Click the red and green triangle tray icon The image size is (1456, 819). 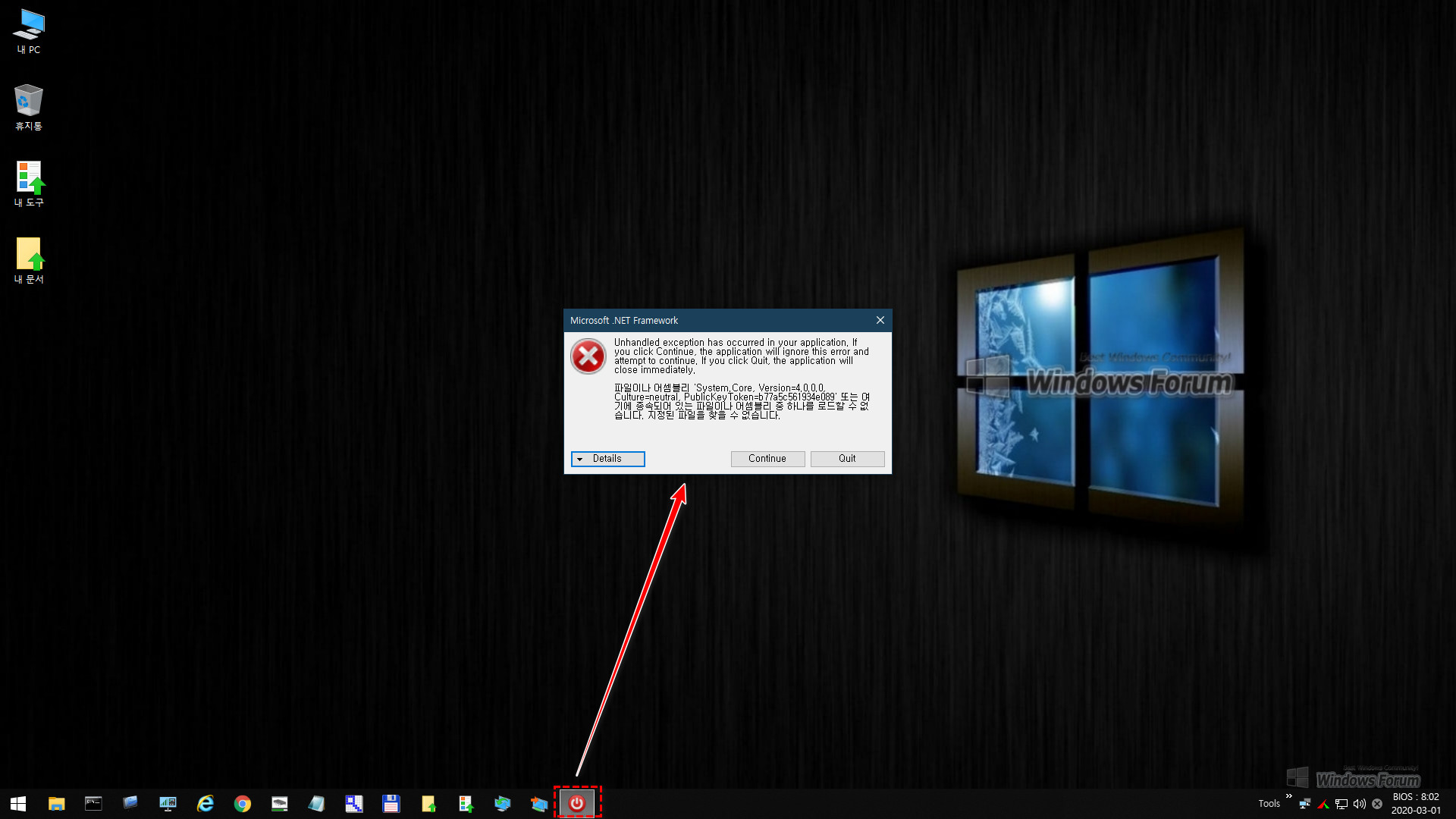coord(1323,804)
